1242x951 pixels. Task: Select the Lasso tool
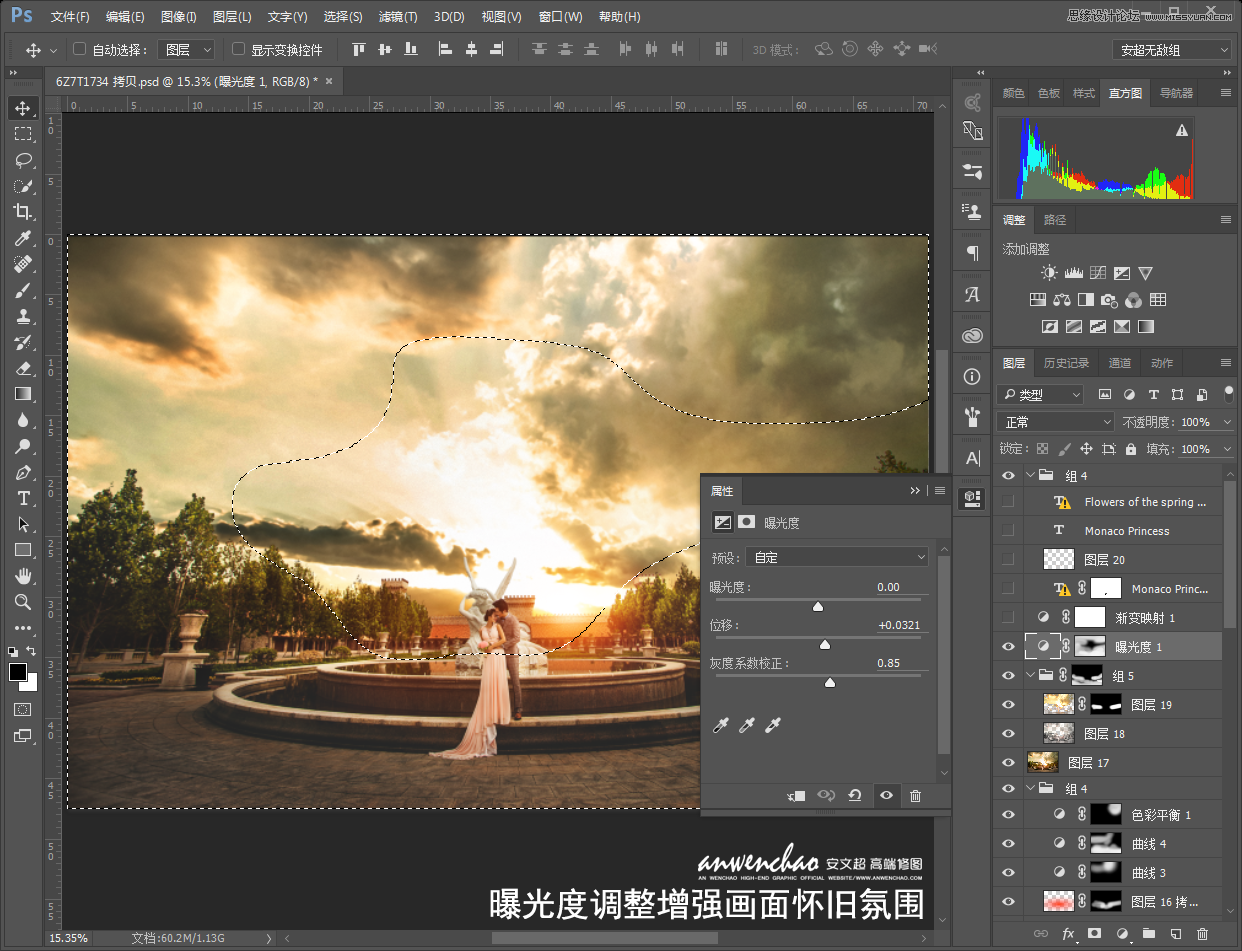click(x=22, y=160)
